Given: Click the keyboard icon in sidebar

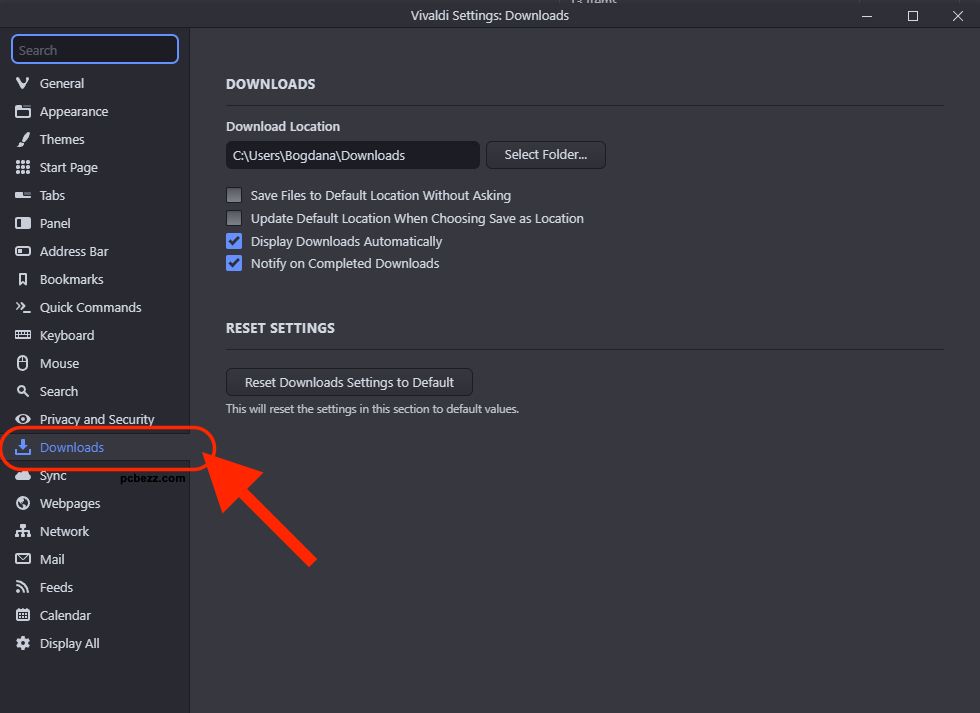Looking at the screenshot, I should click(22, 335).
